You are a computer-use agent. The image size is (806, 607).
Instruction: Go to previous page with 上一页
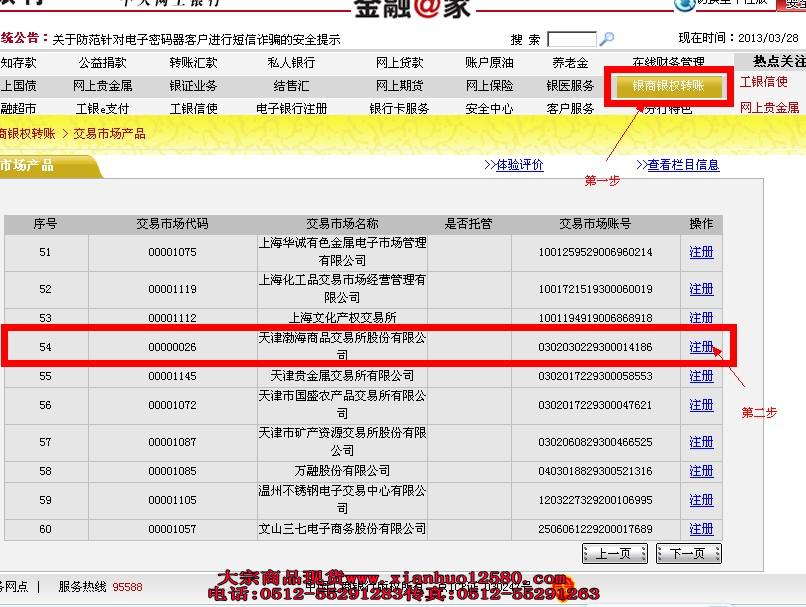(614, 554)
